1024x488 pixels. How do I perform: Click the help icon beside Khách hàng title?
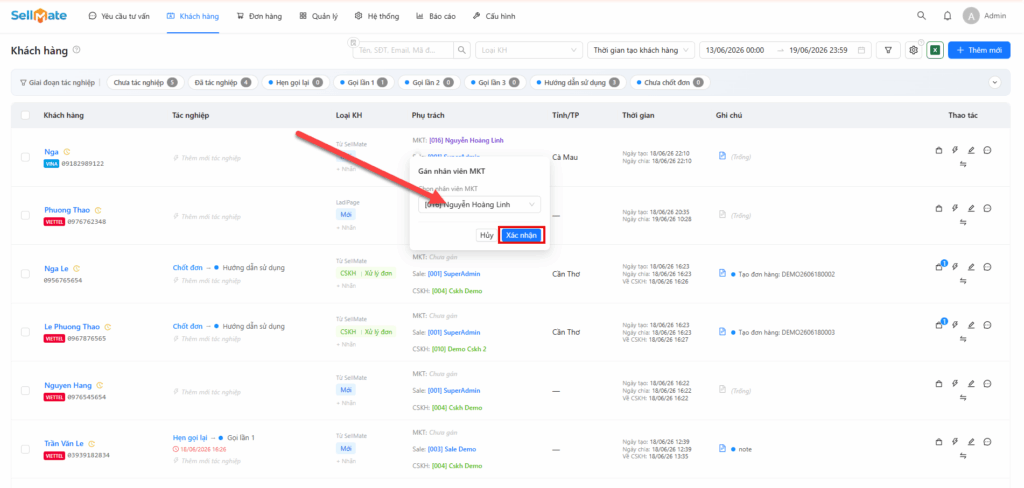coord(76,50)
